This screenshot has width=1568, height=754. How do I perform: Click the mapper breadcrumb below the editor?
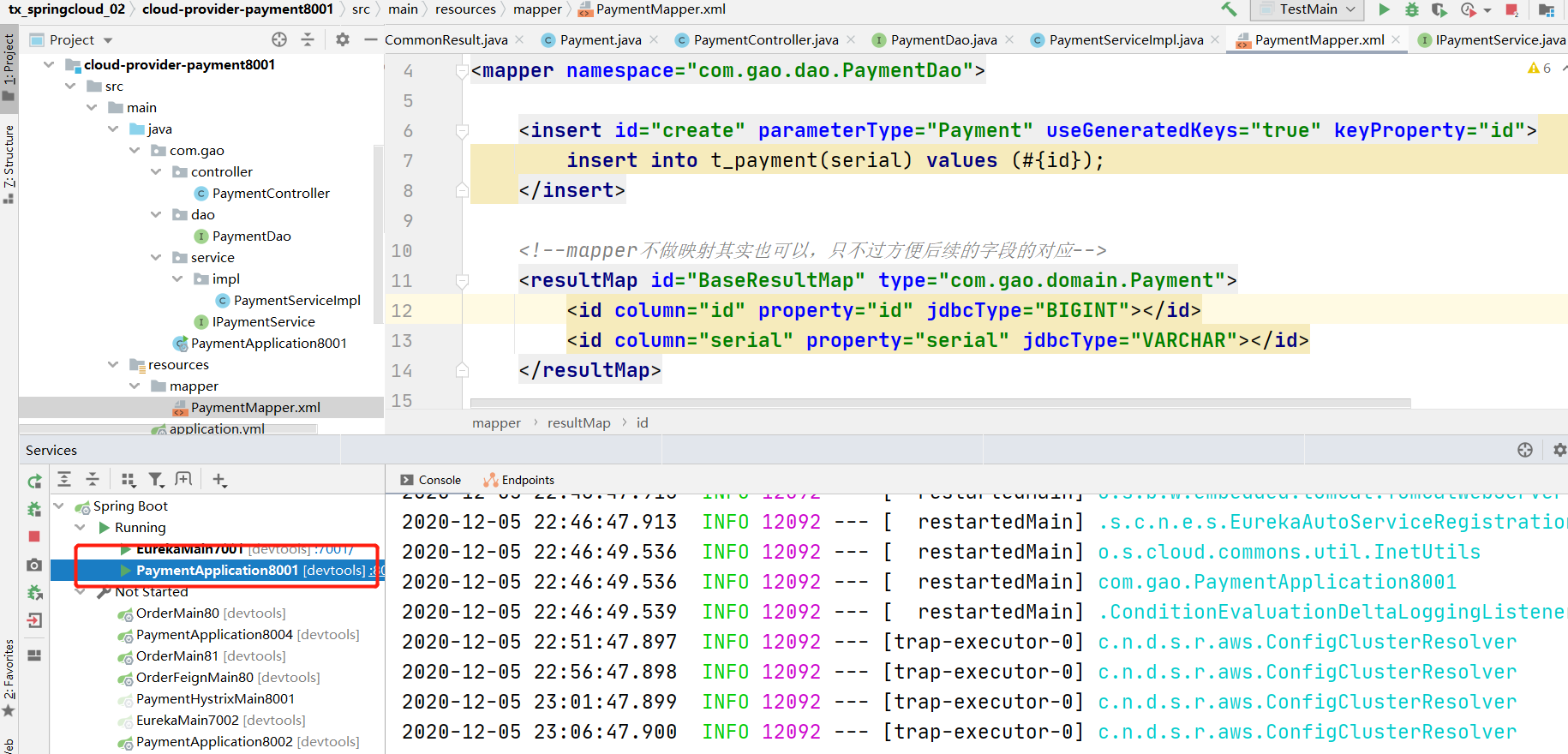pyautogui.click(x=496, y=422)
